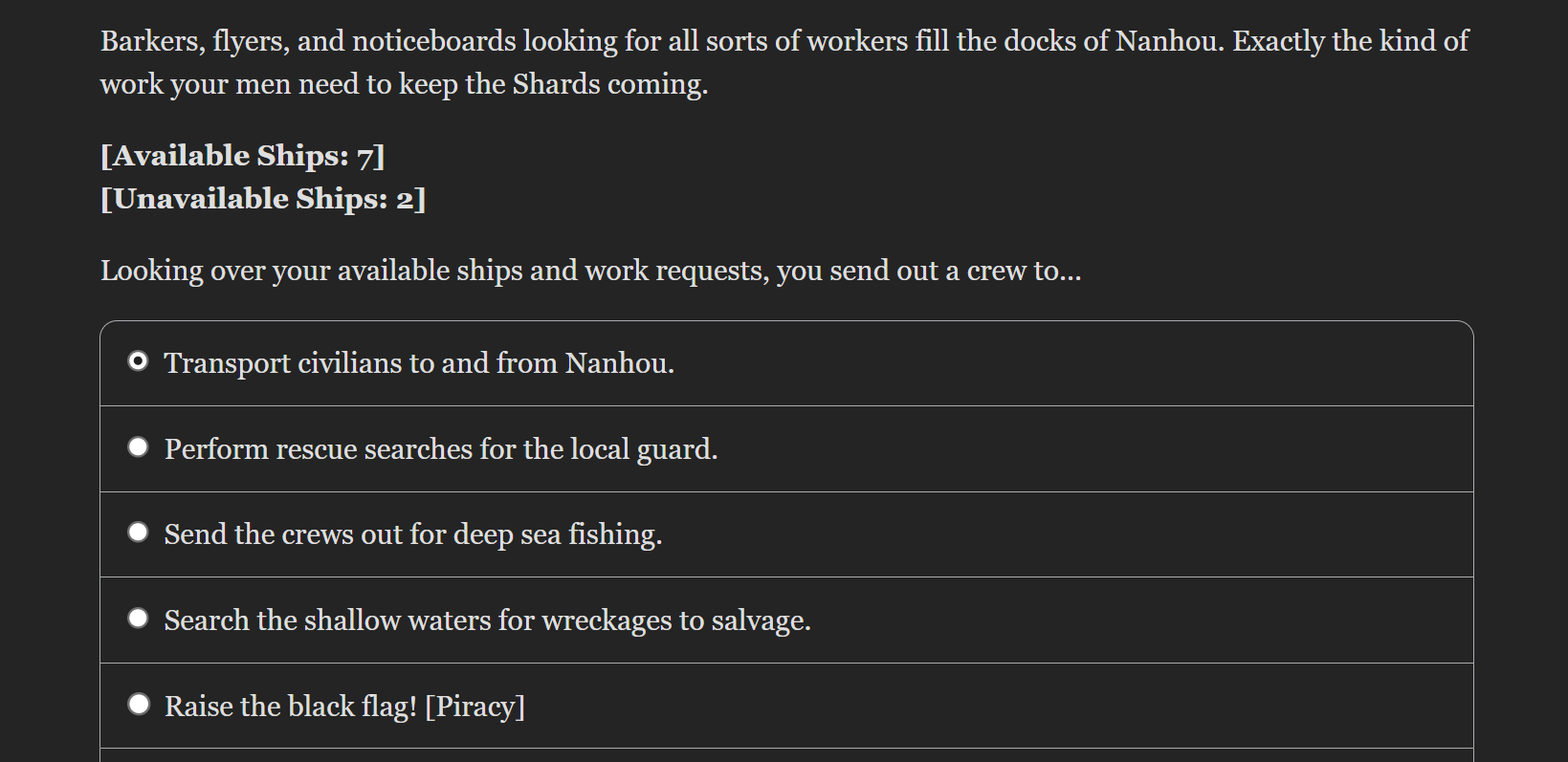Image resolution: width=1568 pixels, height=762 pixels.
Task: Choose the deep sea fishing radio button
Action: tap(139, 533)
